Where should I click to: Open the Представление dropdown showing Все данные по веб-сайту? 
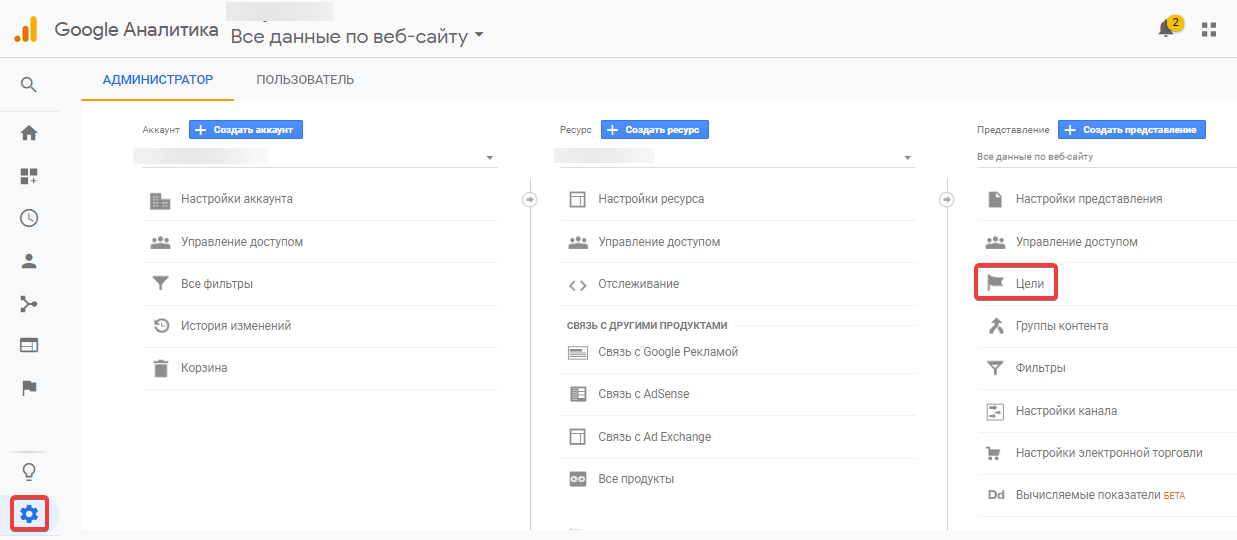tap(1106, 157)
